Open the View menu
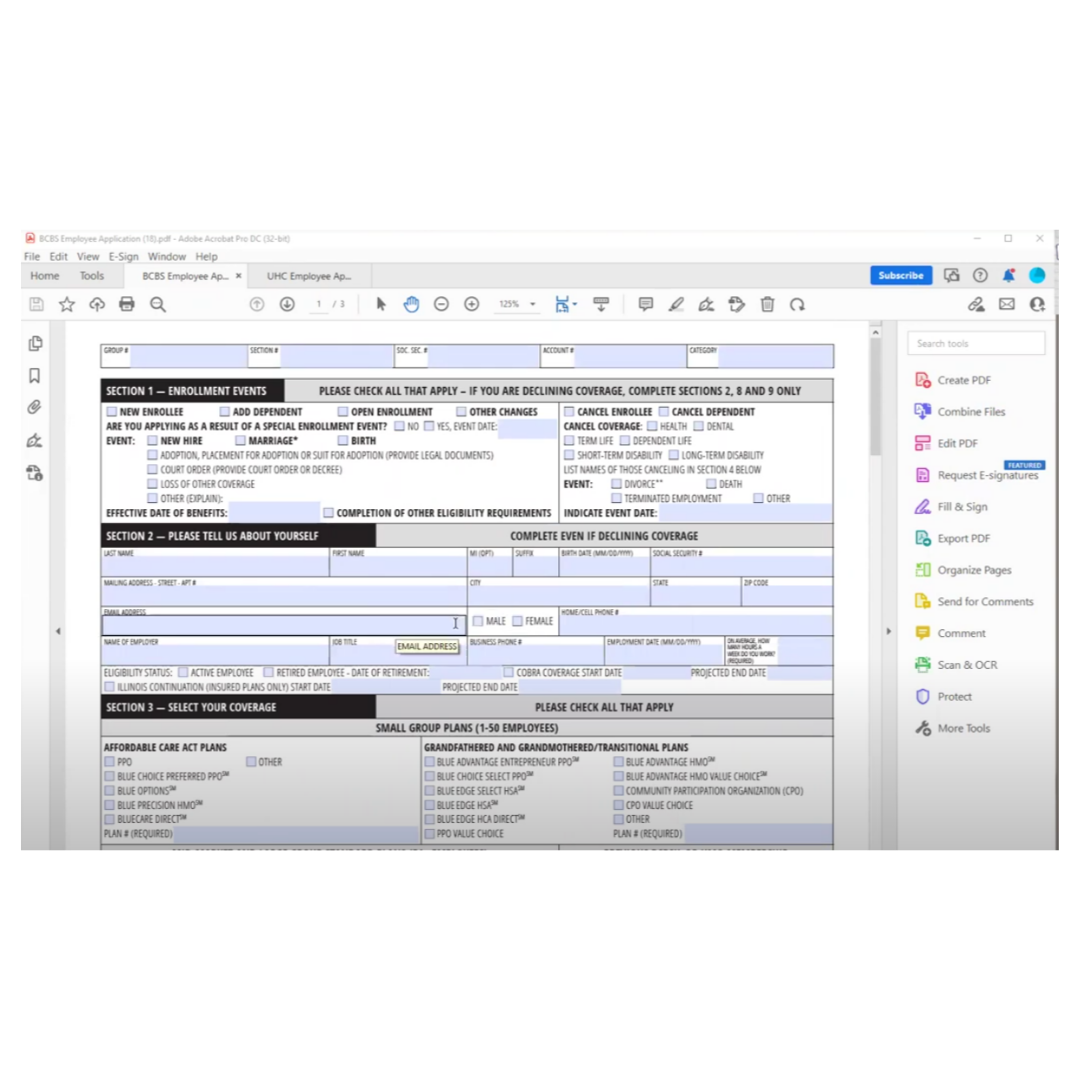1080x1080 pixels. [x=88, y=256]
